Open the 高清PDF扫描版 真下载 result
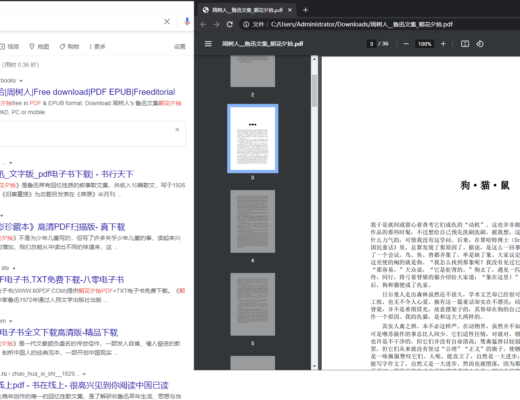520x400 pixels. [63, 227]
